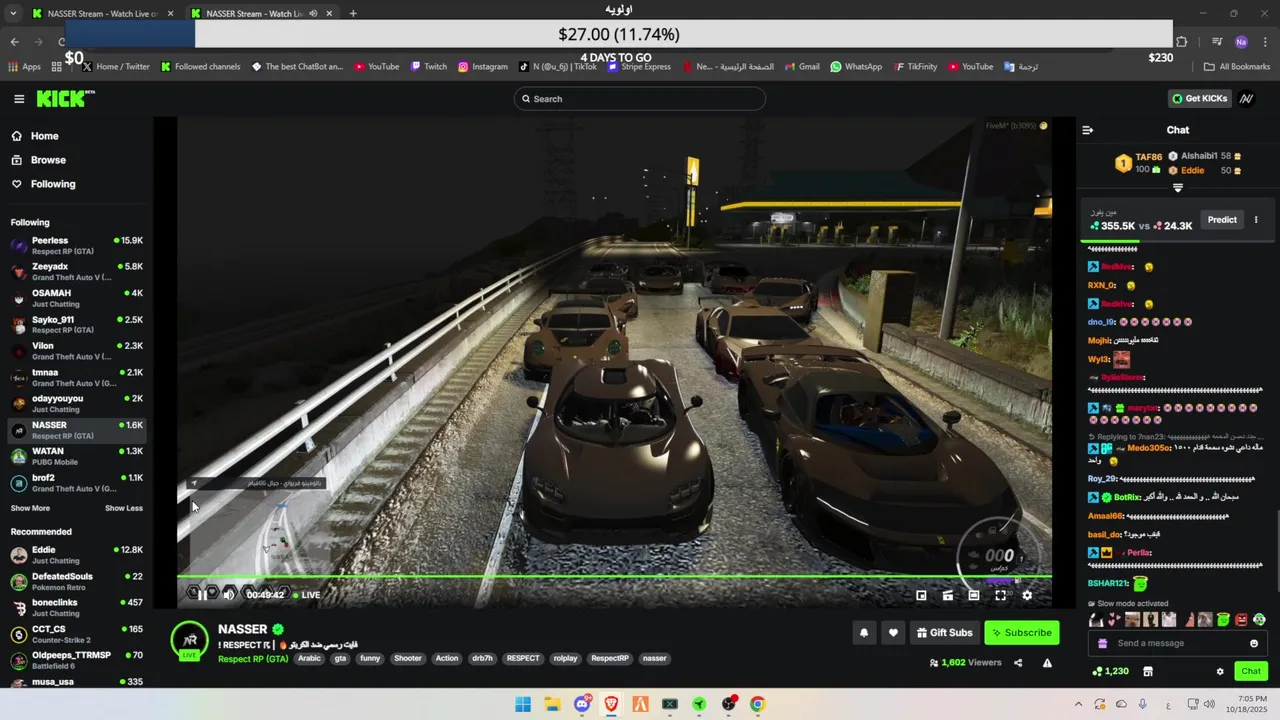Viewport: 1280px width, 720px height.
Task: Click the Windows Start button
Action: (523, 704)
